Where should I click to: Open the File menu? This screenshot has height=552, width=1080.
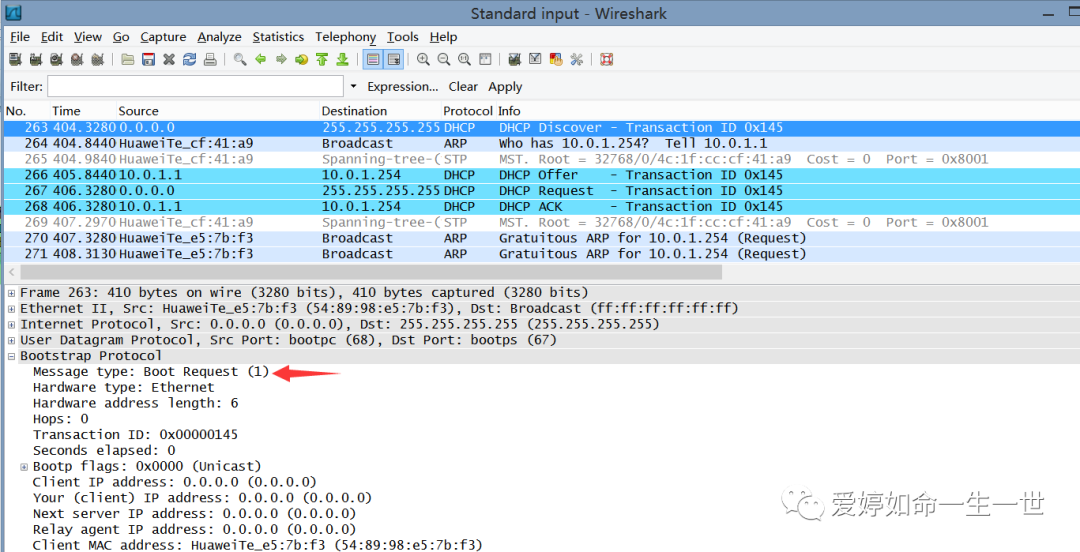[x=20, y=37]
